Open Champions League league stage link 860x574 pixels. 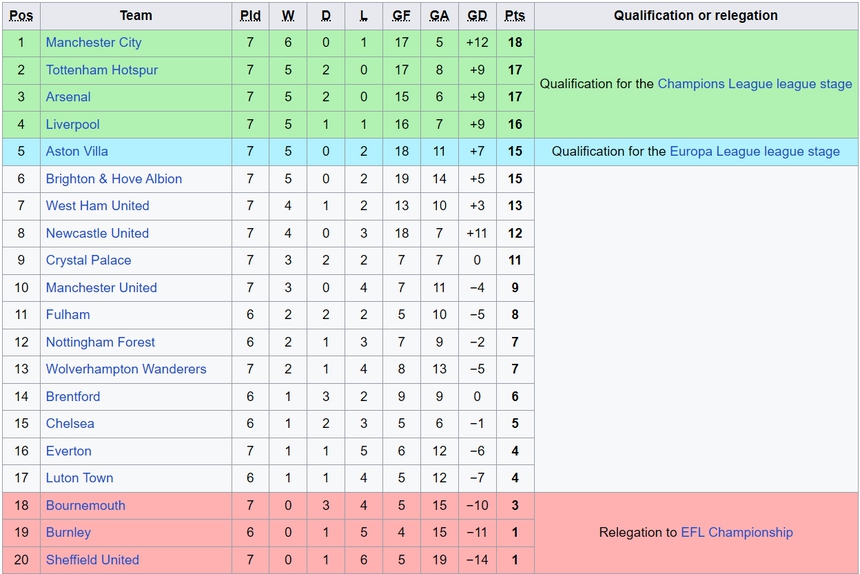(755, 84)
